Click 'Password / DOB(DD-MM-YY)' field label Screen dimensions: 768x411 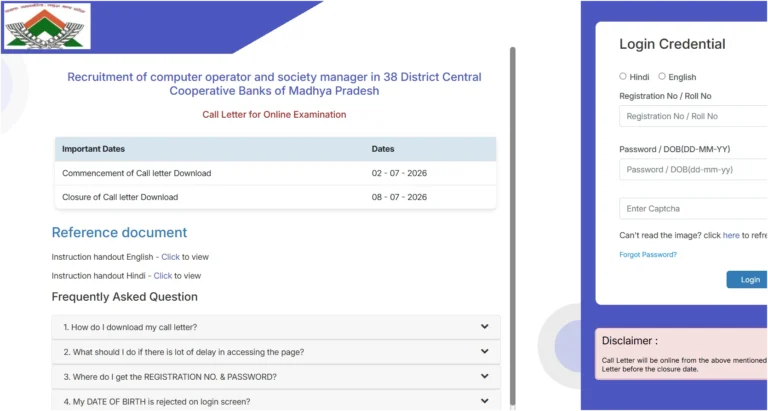pos(675,149)
